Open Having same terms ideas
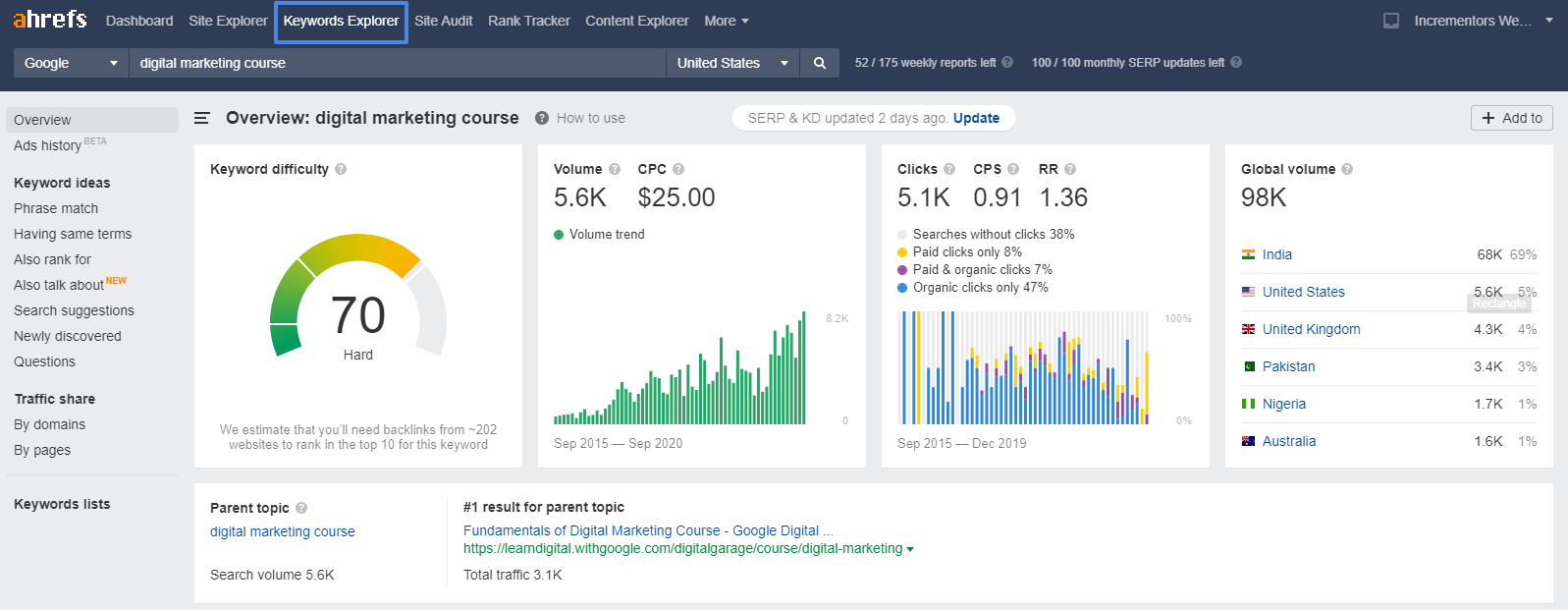The image size is (1568, 610). [73, 234]
